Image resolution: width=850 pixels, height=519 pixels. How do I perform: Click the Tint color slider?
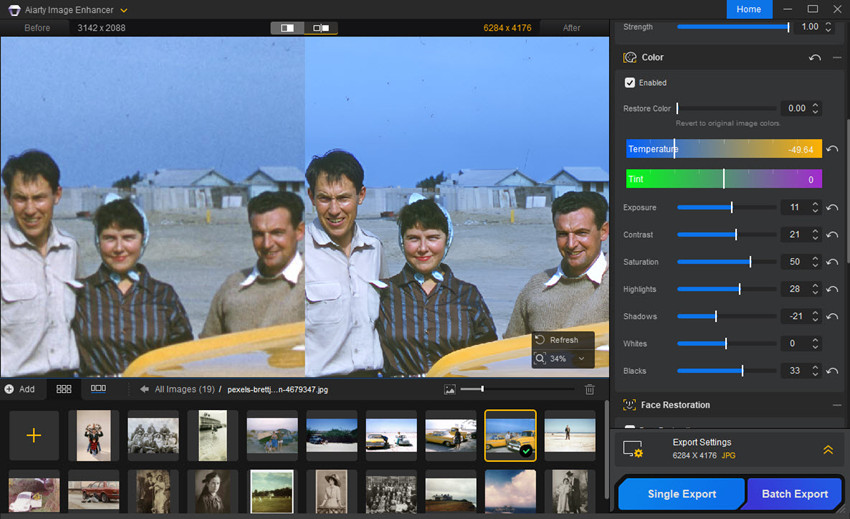(x=724, y=179)
